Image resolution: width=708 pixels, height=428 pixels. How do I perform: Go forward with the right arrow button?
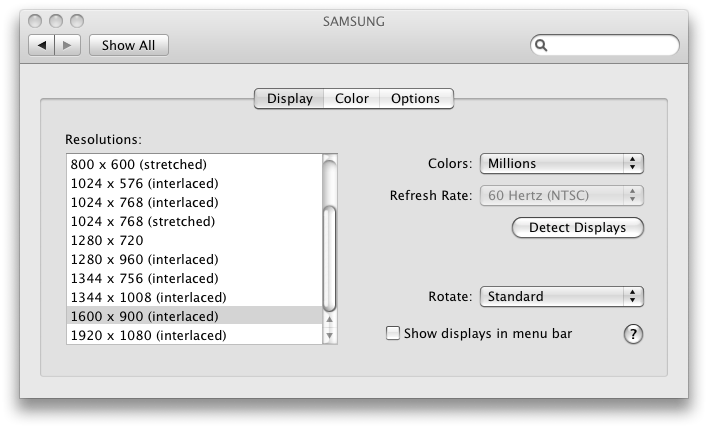click(x=67, y=45)
